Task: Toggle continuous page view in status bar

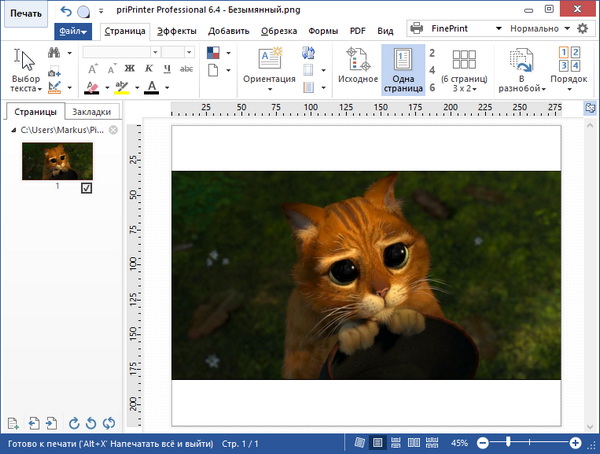Action: 396,443
